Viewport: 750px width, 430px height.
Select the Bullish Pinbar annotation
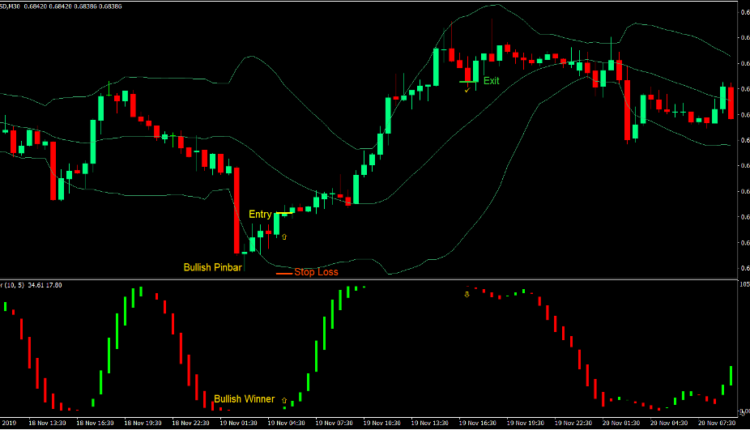[213, 267]
